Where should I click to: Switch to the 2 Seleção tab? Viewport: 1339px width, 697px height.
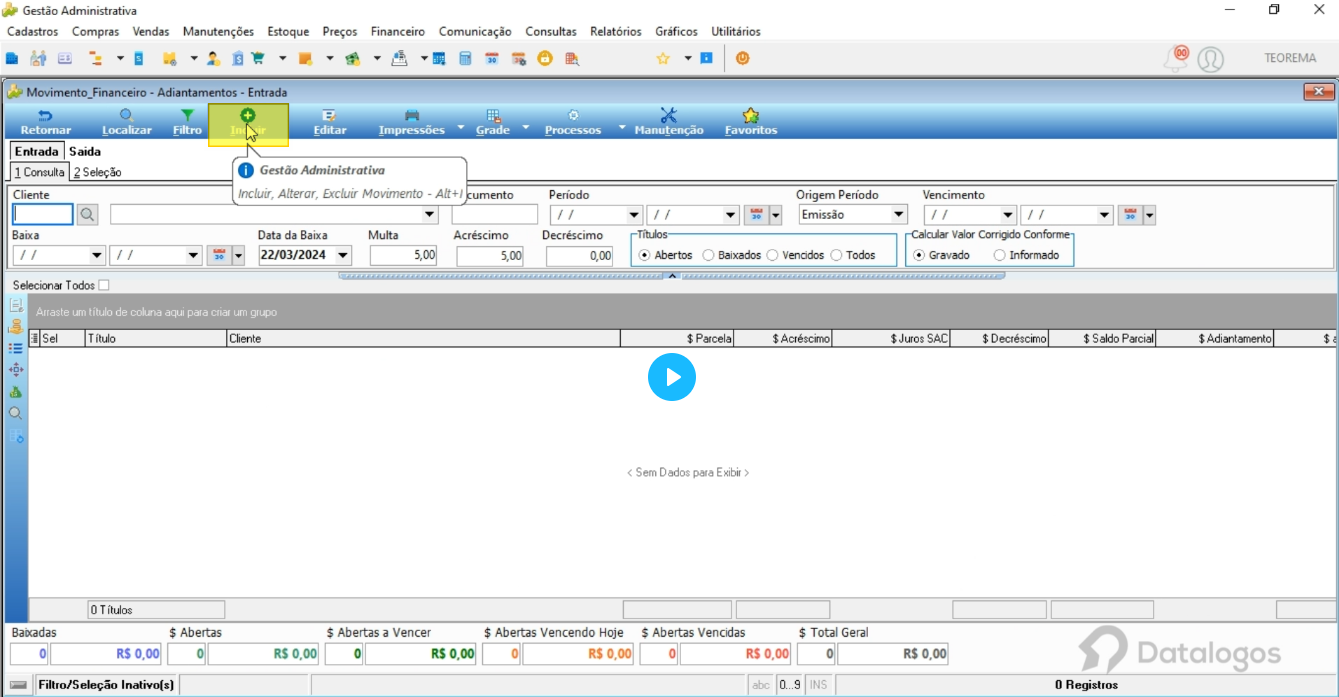97,172
